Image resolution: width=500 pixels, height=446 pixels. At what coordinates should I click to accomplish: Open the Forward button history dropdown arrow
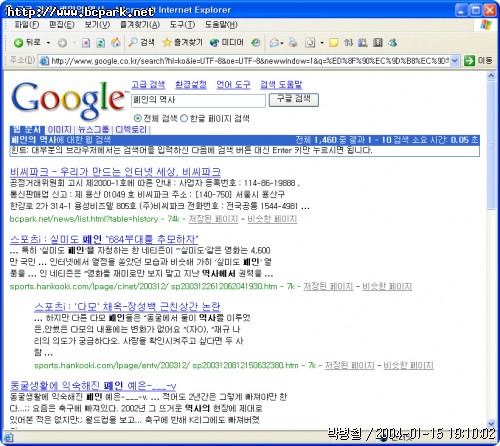coord(74,43)
